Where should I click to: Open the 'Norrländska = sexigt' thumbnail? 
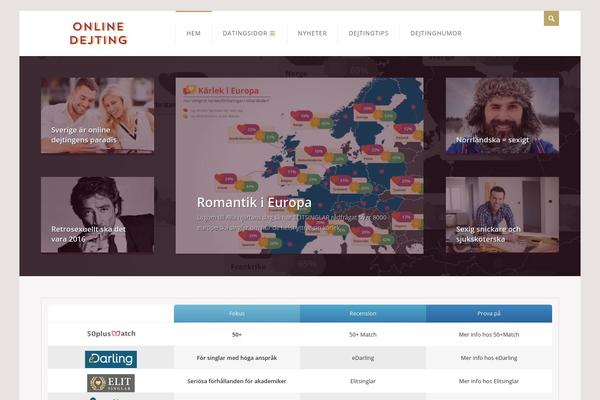point(502,115)
